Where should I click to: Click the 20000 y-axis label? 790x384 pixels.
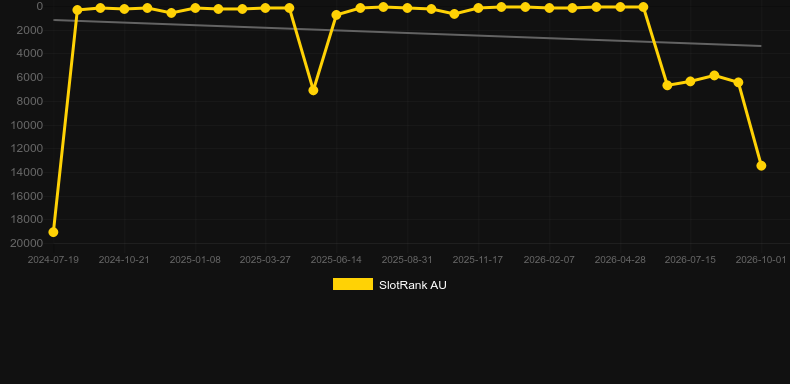(x=27, y=243)
